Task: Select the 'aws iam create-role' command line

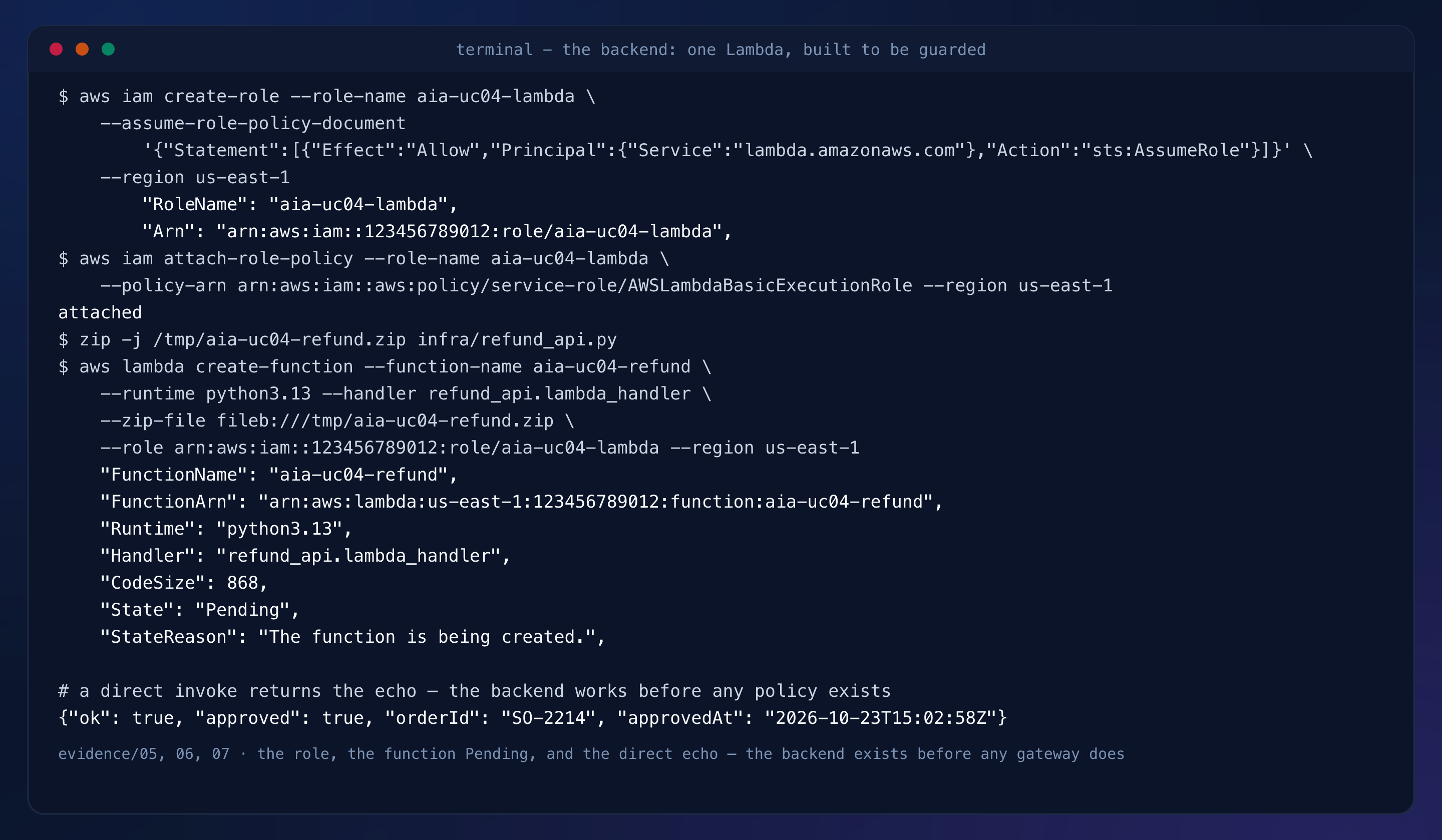Action: (x=327, y=96)
